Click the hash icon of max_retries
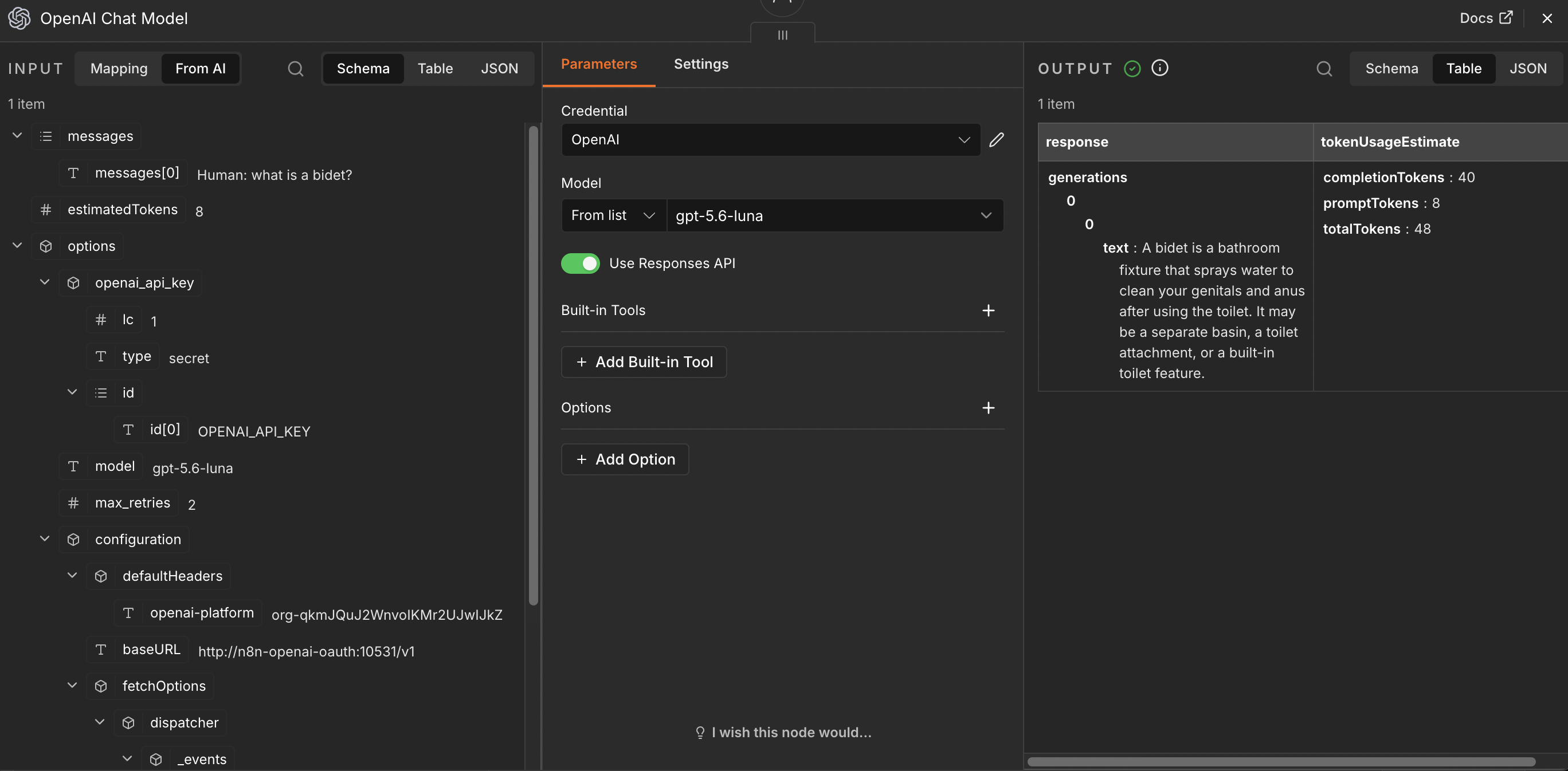The height and width of the screenshot is (771, 1568). [73, 503]
